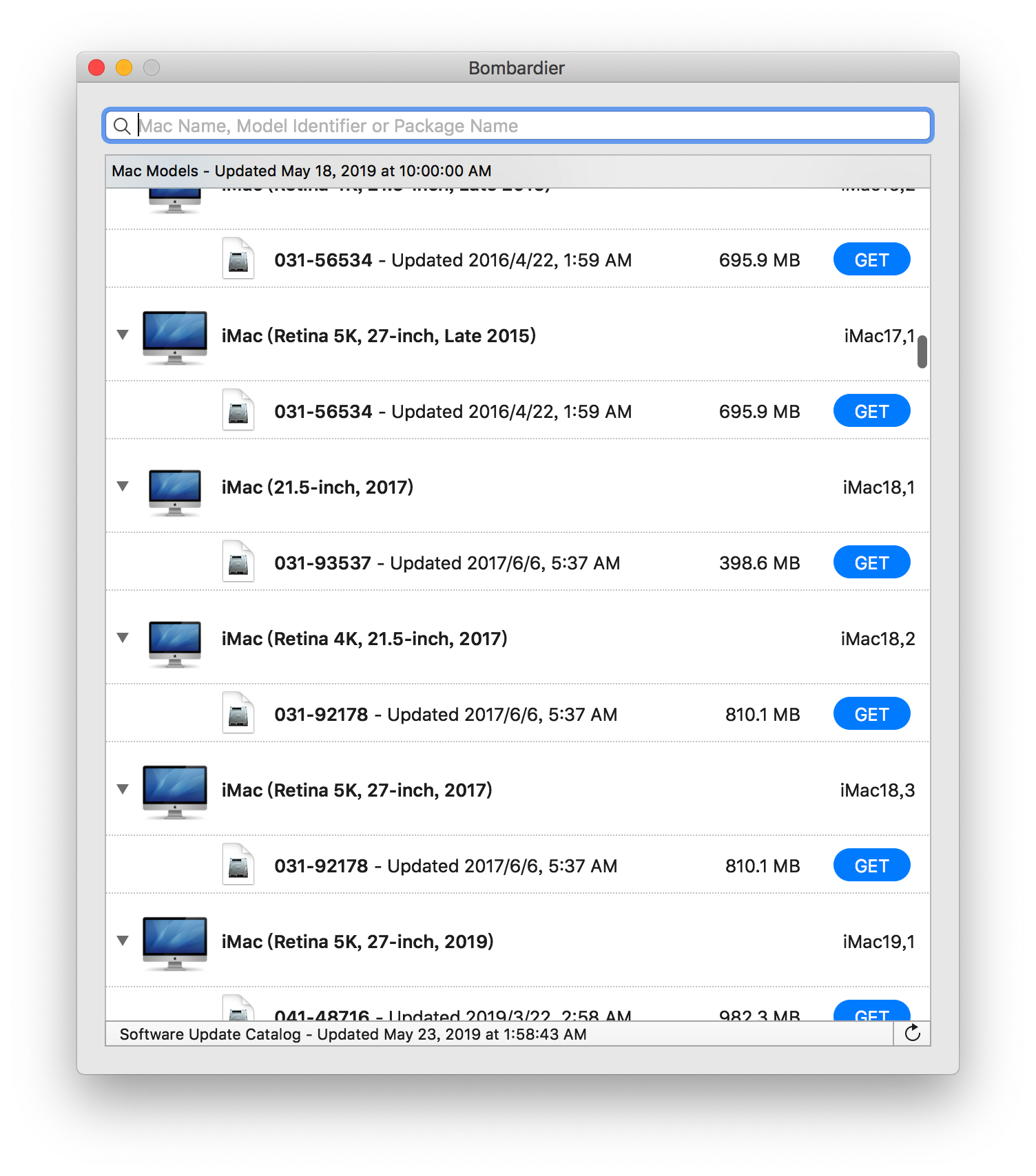Image resolution: width=1036 pixels, height=1176 pixels.
Task: Click the iMac18,3 computer icon
Action: [175, 791]
